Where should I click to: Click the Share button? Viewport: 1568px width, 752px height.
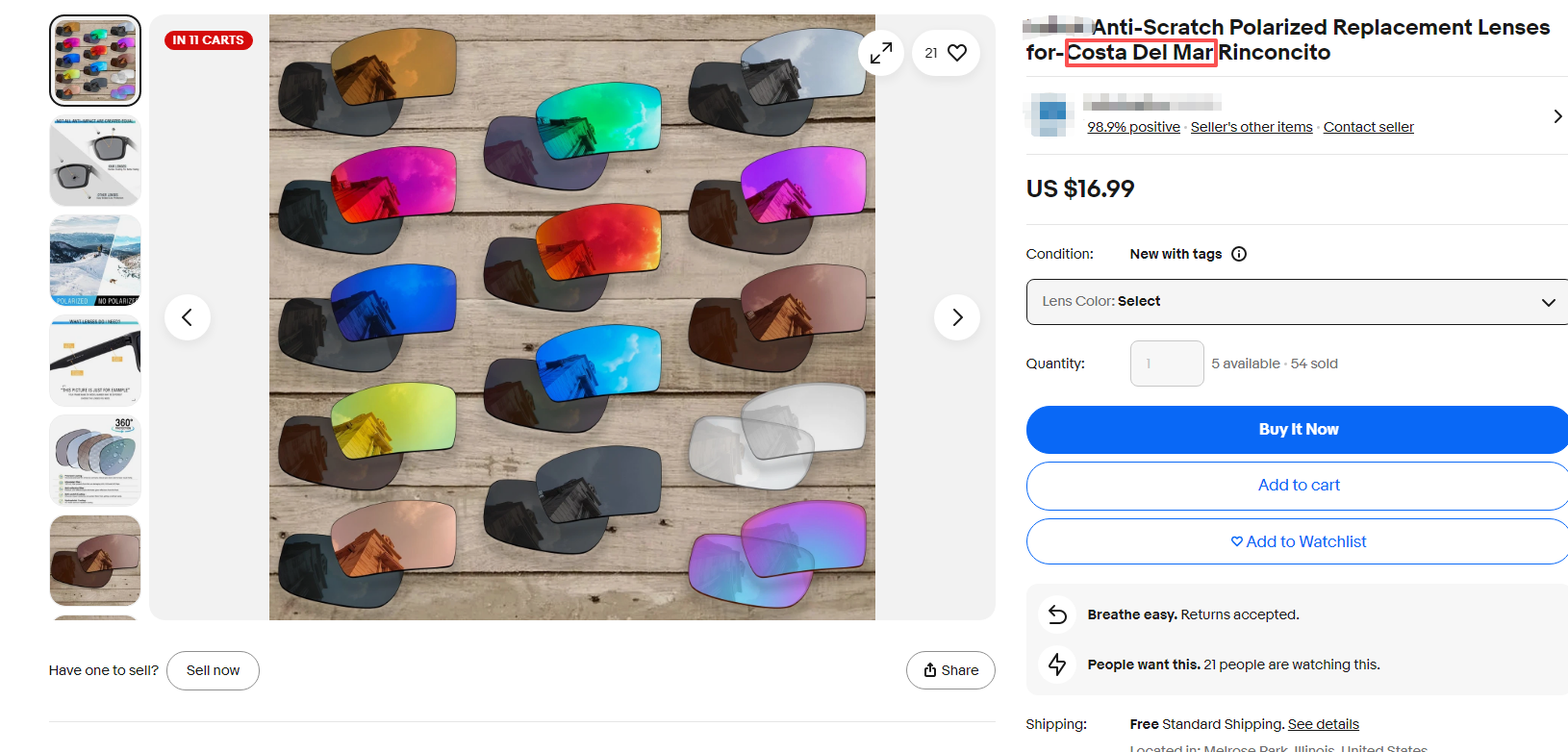click(950, 670)
